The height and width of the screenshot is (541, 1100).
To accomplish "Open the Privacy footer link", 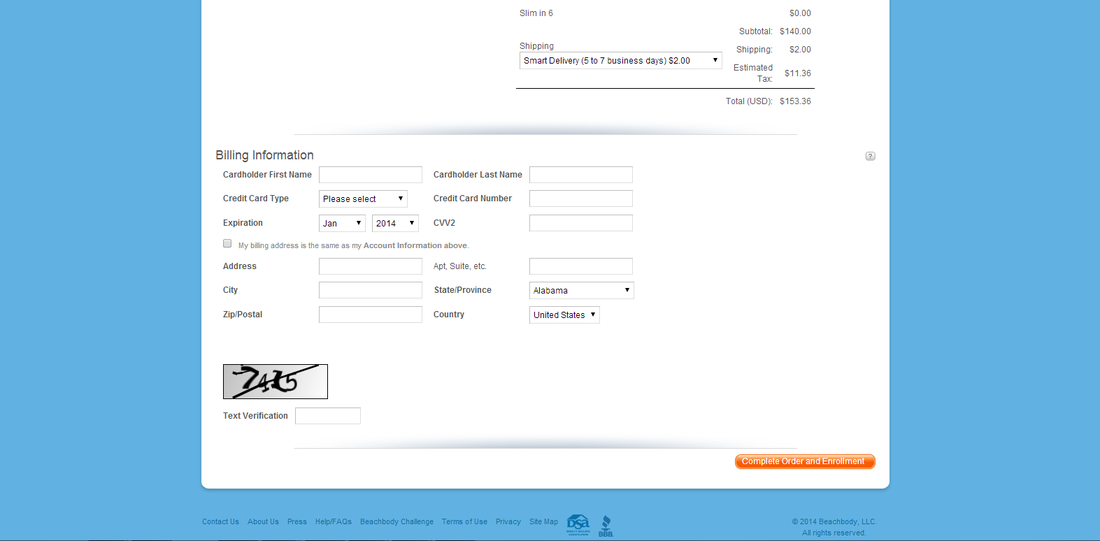I will (508, 521).
